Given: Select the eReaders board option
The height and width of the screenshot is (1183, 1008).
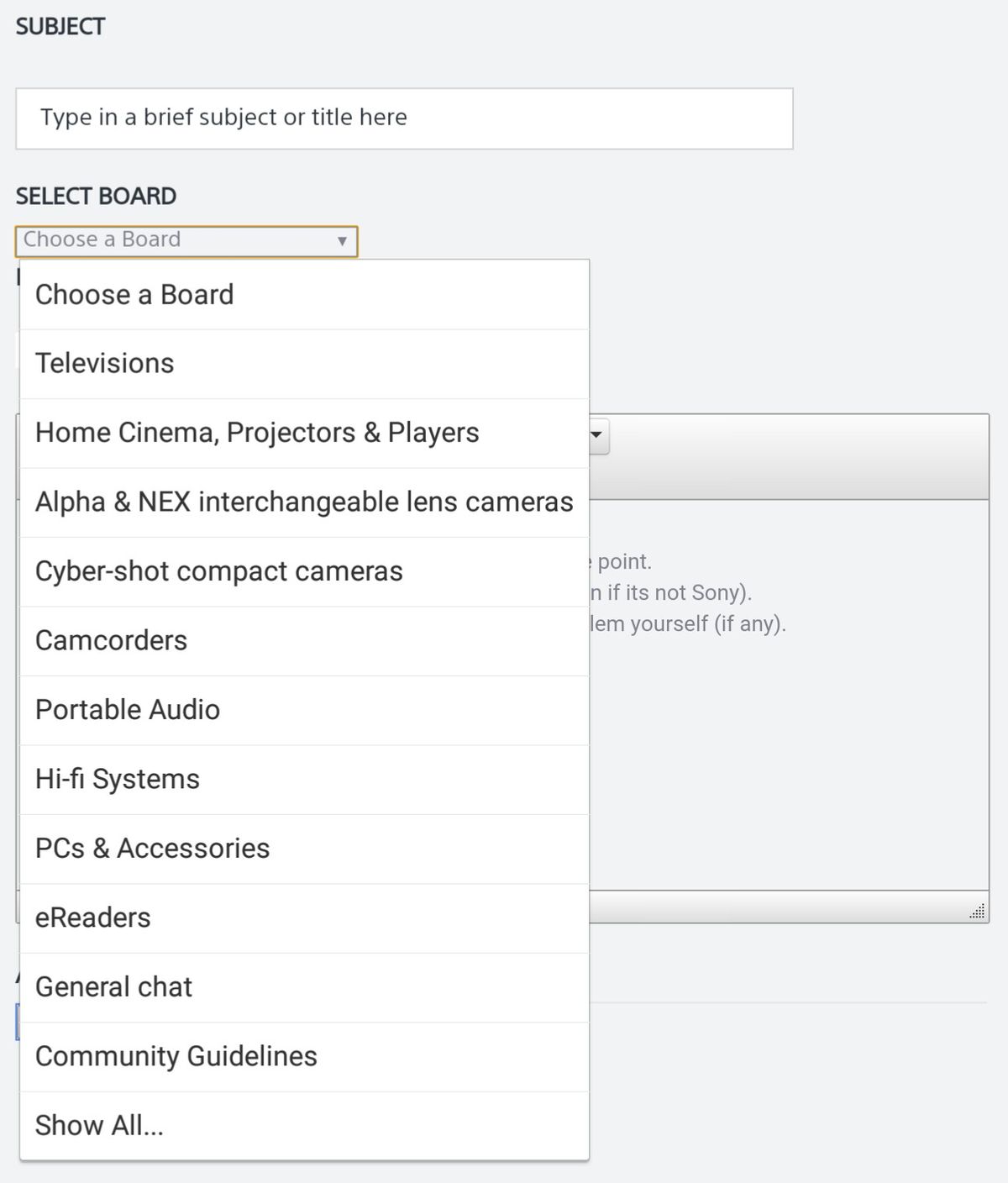Looking at the screenshot, I should [304, 918].
